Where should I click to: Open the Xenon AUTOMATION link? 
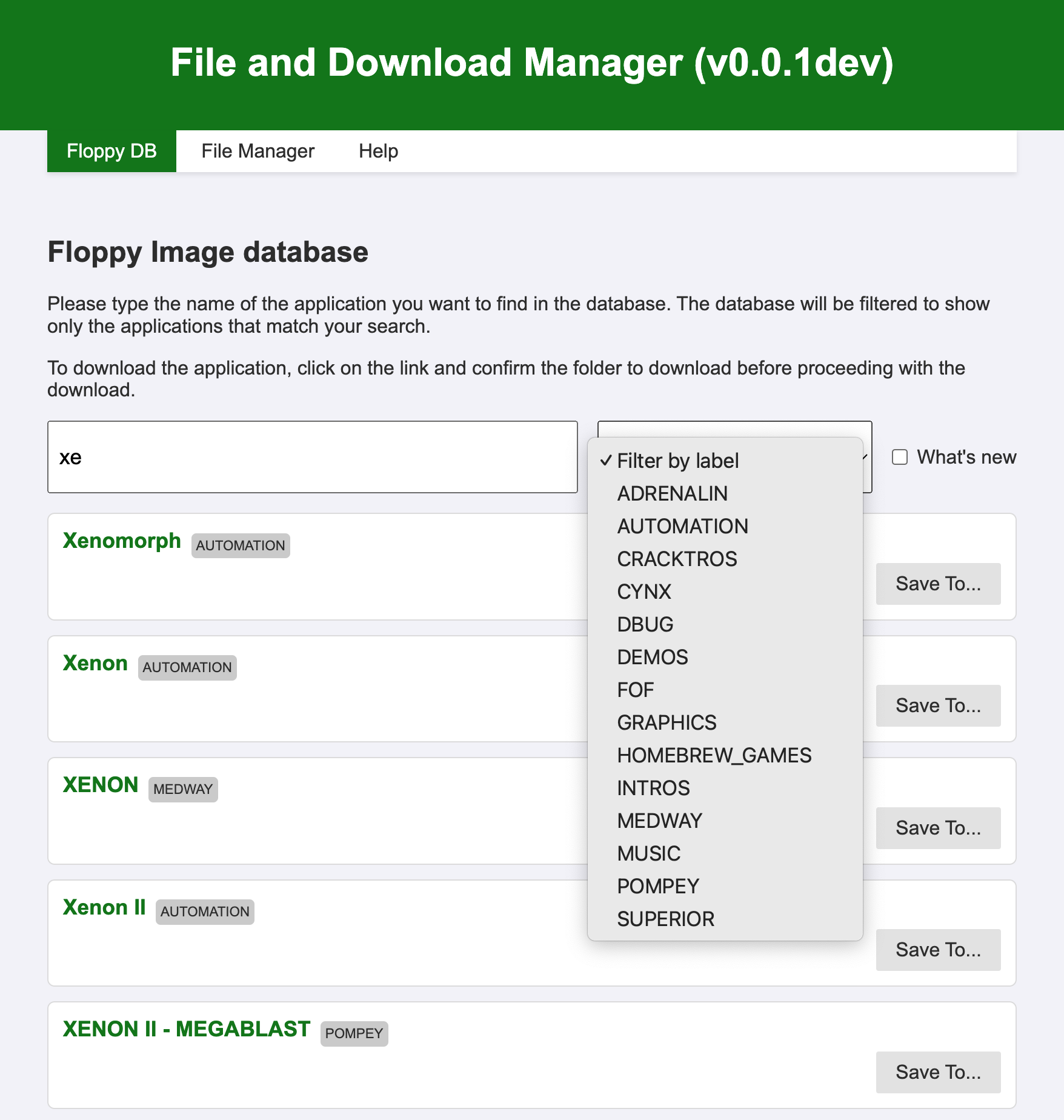click(95, 663)
